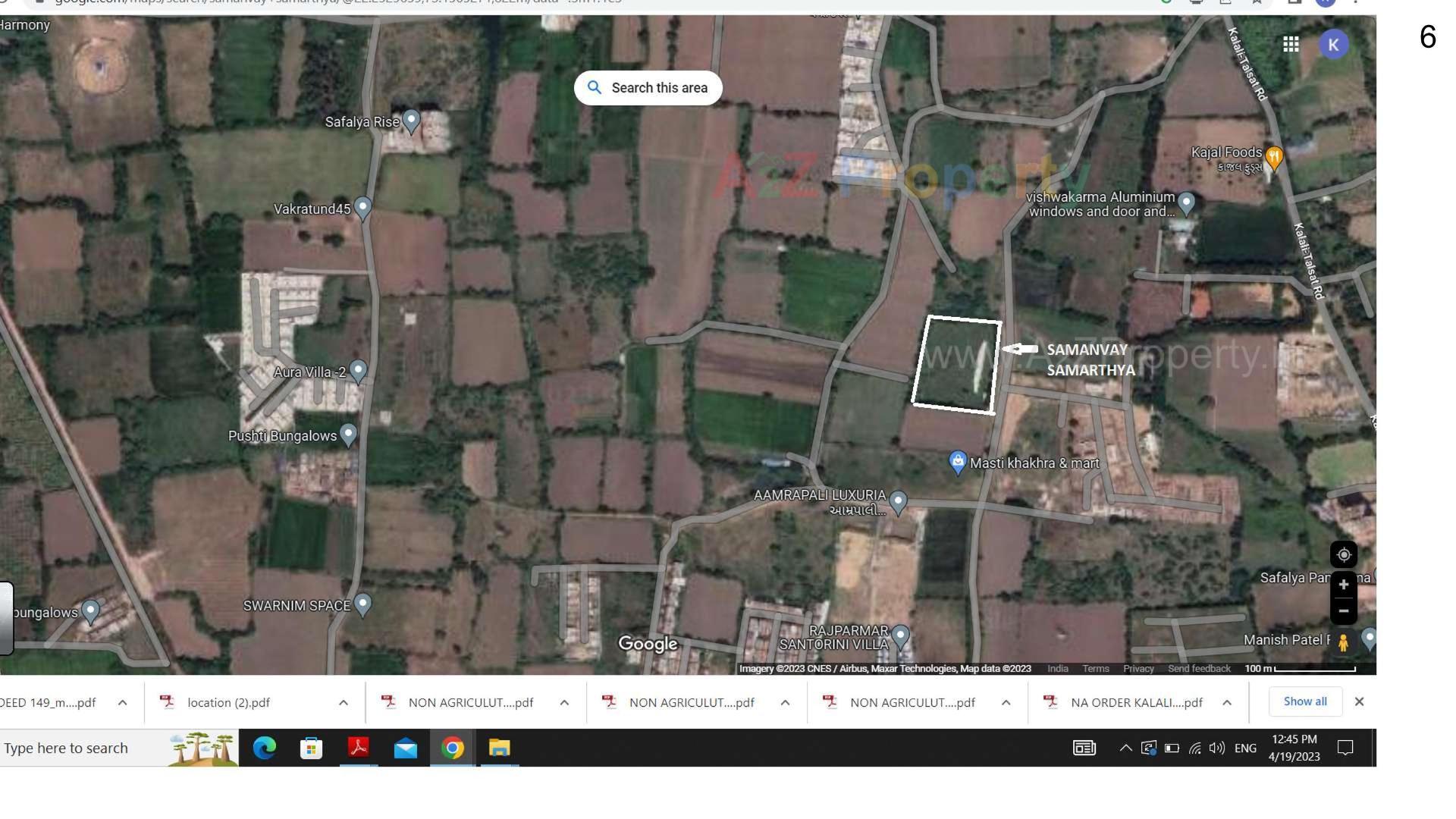1456x819 pixels.
Task: Activate the Street View pegman
Action: point(1343,641)
